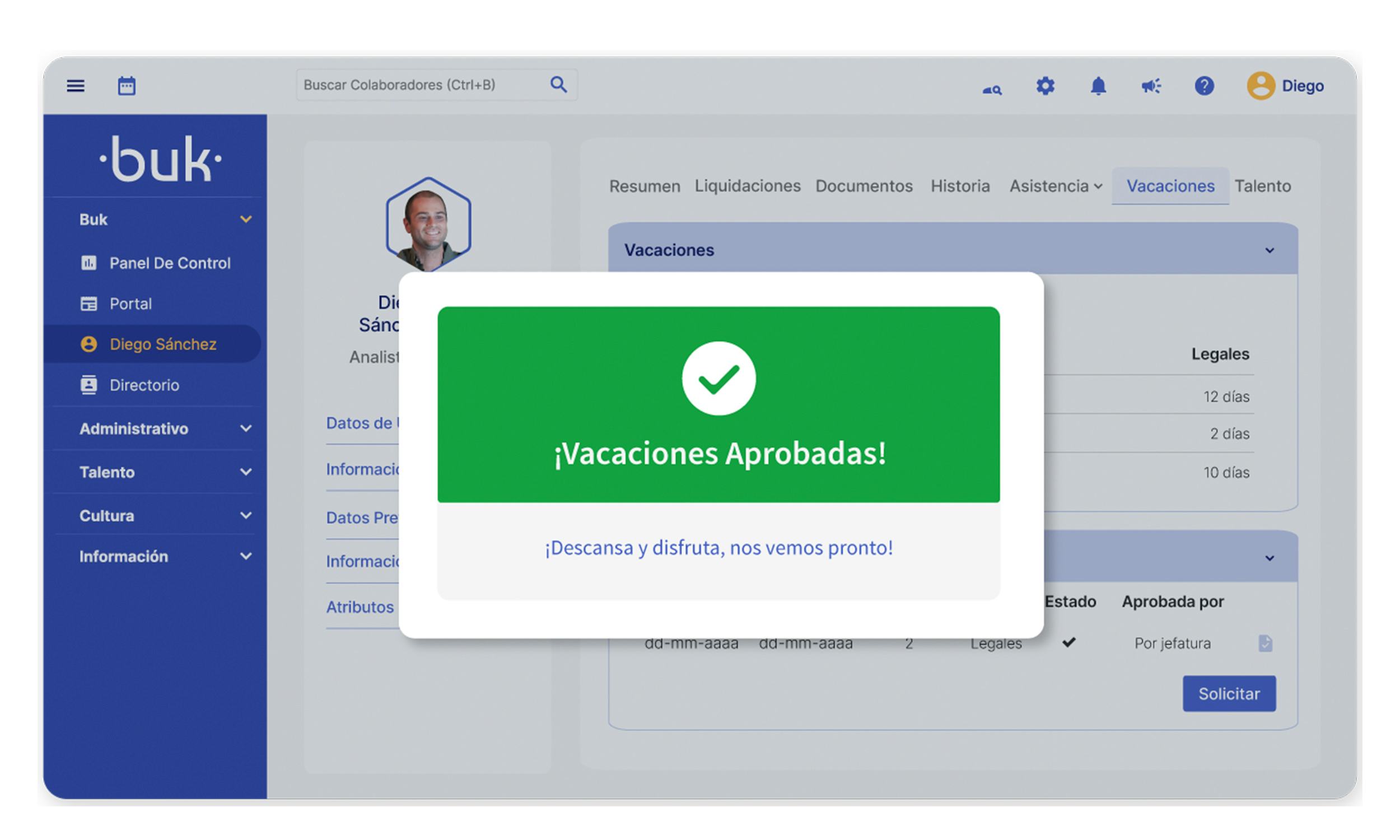Open the notifications bell

[1098, 86]
